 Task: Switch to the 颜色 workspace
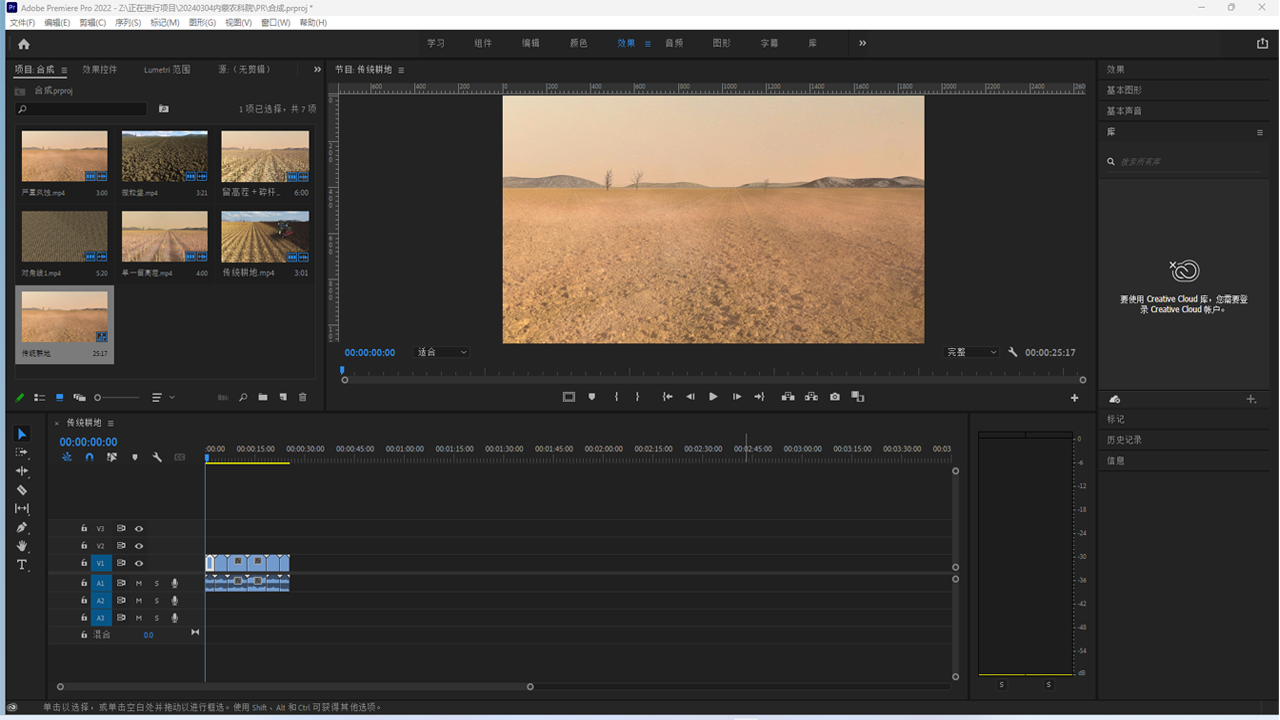578,43
